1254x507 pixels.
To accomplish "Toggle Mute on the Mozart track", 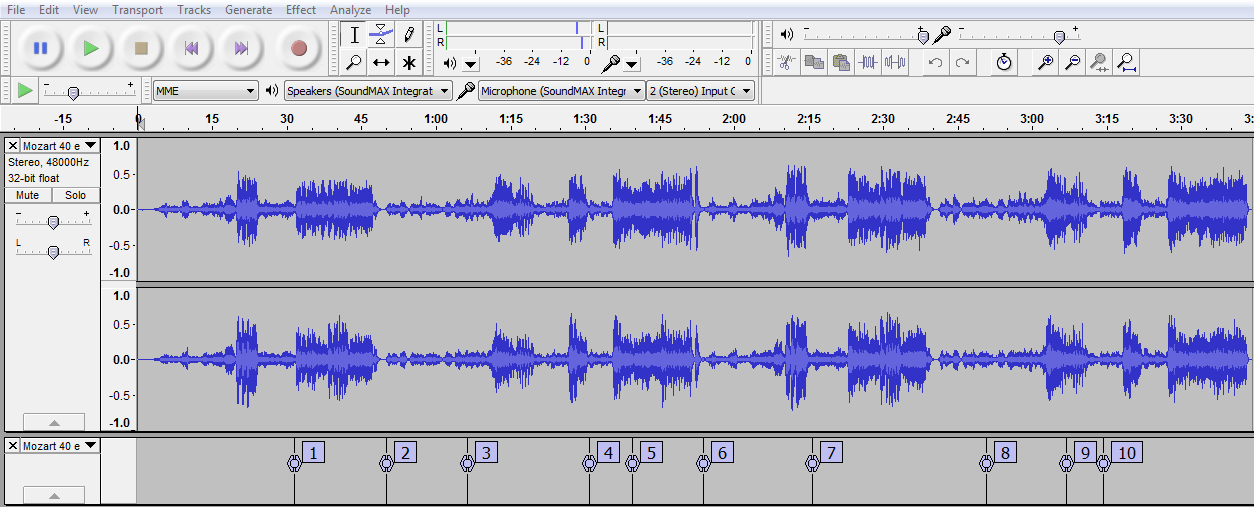I will click(28, 195).
